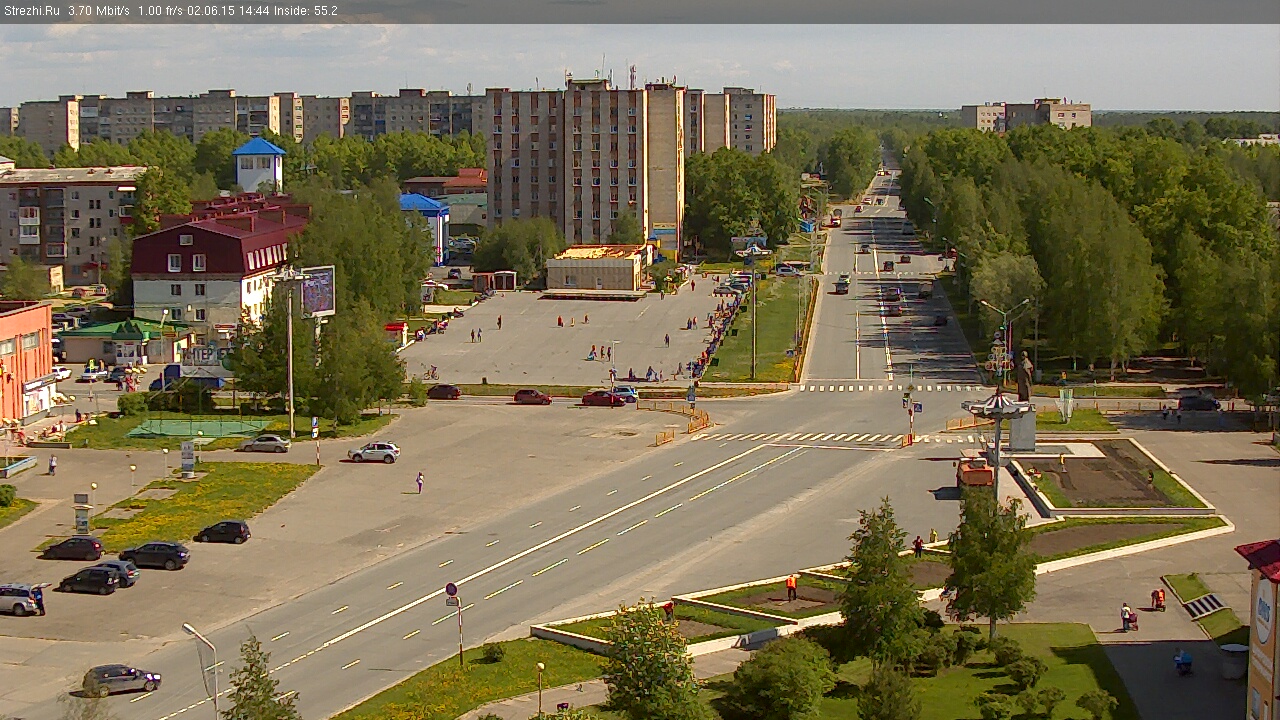Click the 14:44 time stamp
This screenshot has width=1280, height=720.
point(254,11)
